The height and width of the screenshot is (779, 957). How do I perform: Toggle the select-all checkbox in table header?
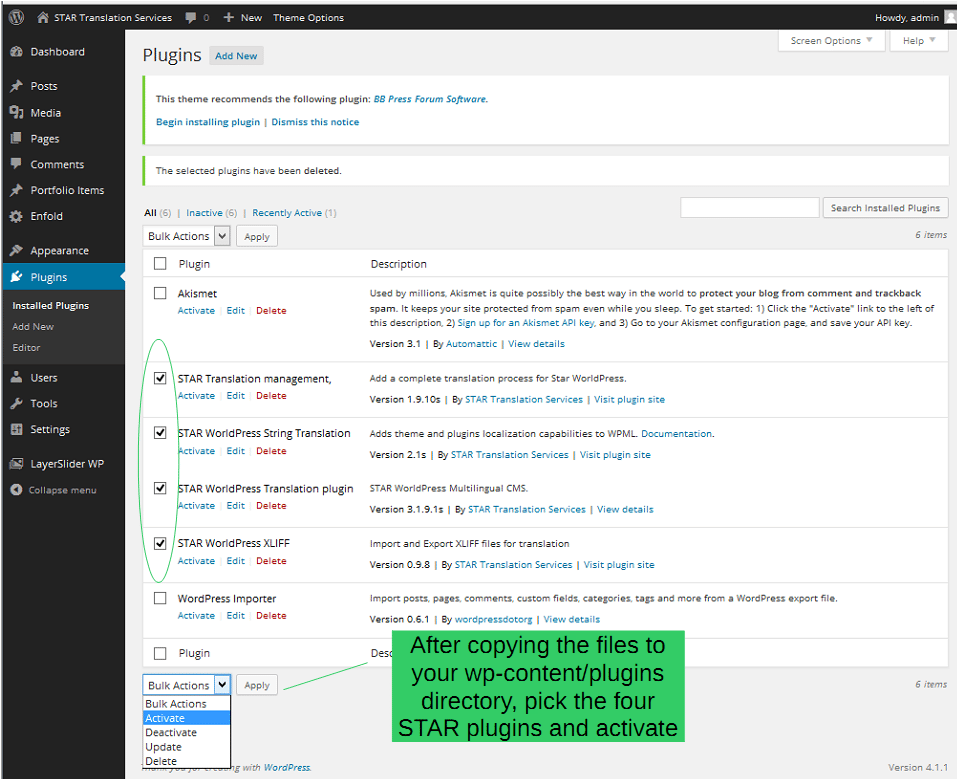(x=160, y=263)
